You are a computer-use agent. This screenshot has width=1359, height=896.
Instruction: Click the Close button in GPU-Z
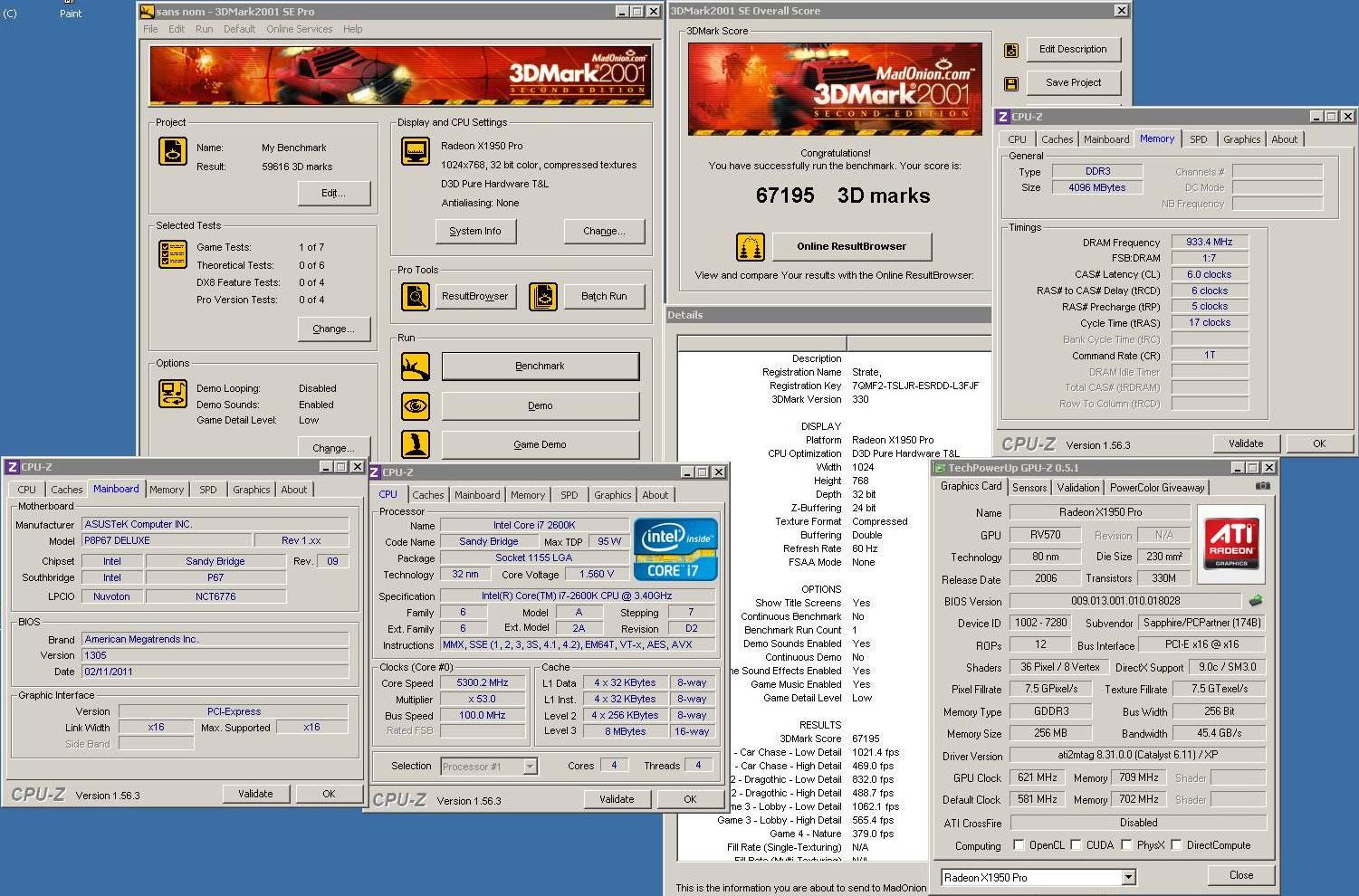pyautogui.click(x=1241, y=875)
